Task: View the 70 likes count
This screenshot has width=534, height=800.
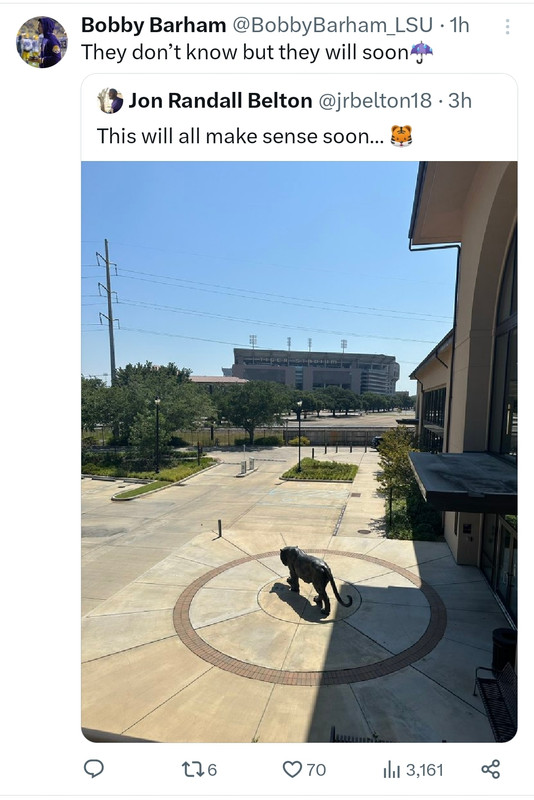Action: (316, 769)
